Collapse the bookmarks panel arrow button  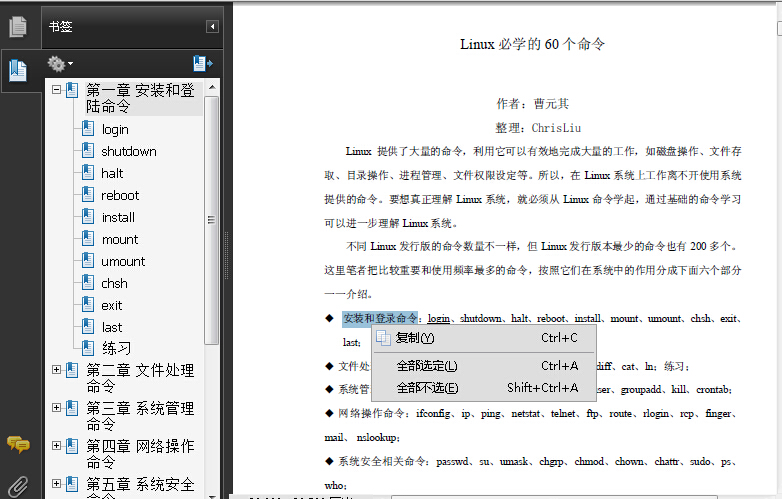pos(212,26)
